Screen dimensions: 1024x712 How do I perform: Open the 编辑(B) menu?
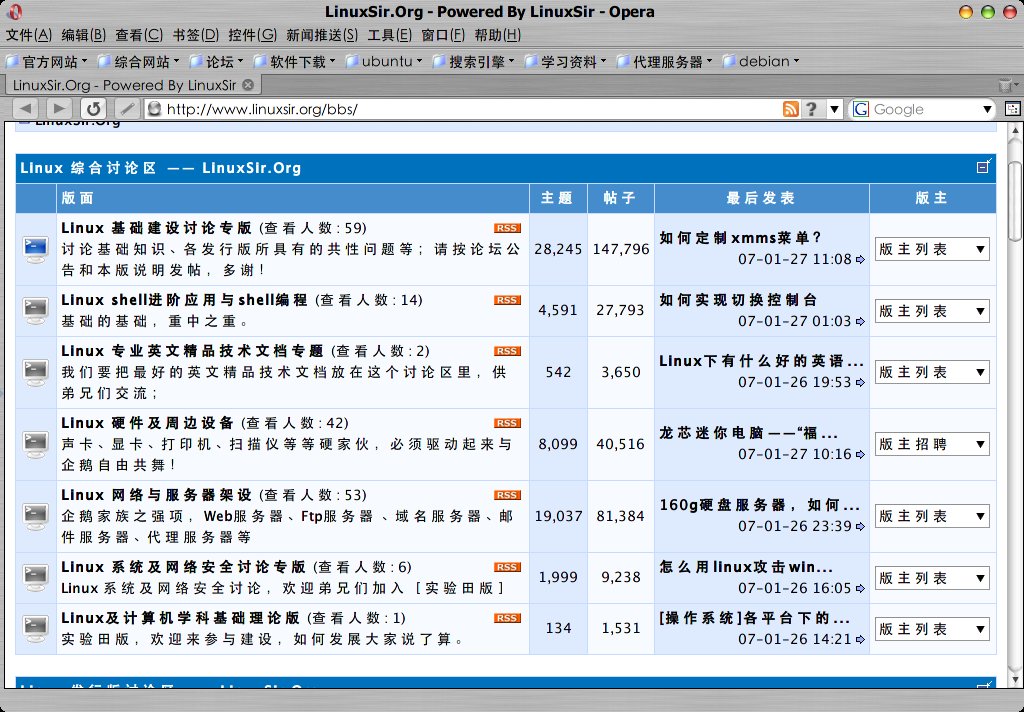click(x=83, y=35)
